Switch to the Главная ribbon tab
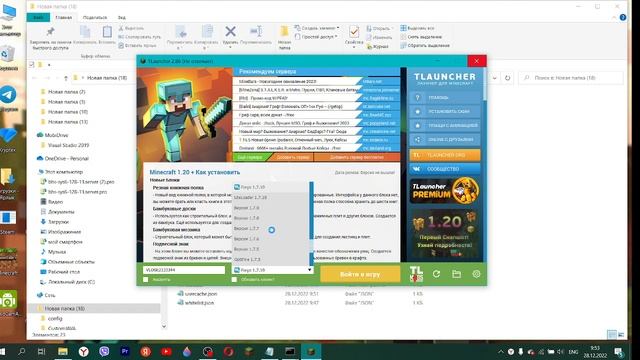The image size is (640, 360). point(64,17)
